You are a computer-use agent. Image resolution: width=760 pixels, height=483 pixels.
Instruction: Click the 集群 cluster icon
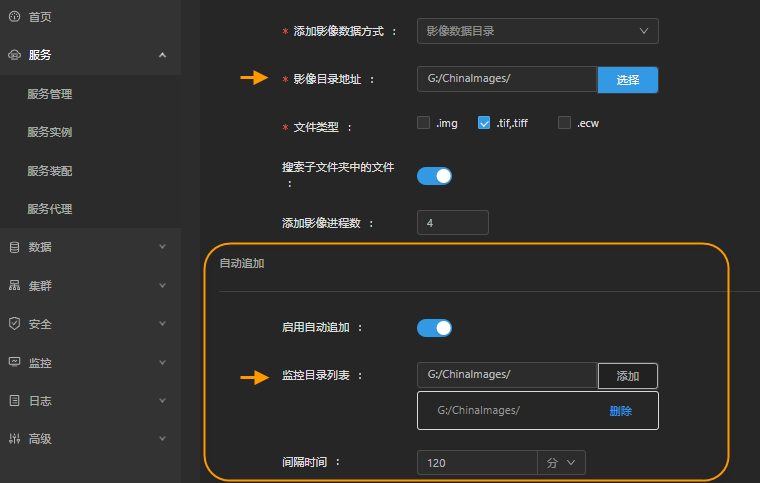click(14, 285)
